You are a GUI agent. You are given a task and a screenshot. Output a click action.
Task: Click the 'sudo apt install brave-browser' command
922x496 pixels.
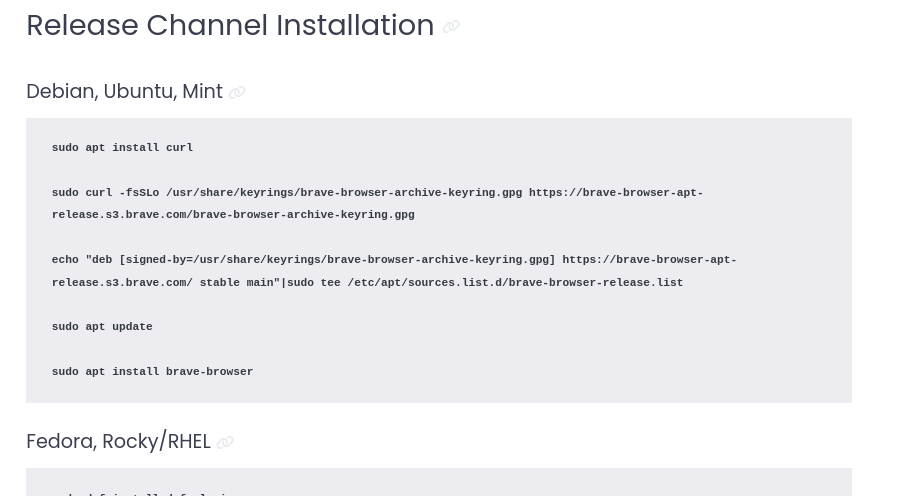click(152, 372)
